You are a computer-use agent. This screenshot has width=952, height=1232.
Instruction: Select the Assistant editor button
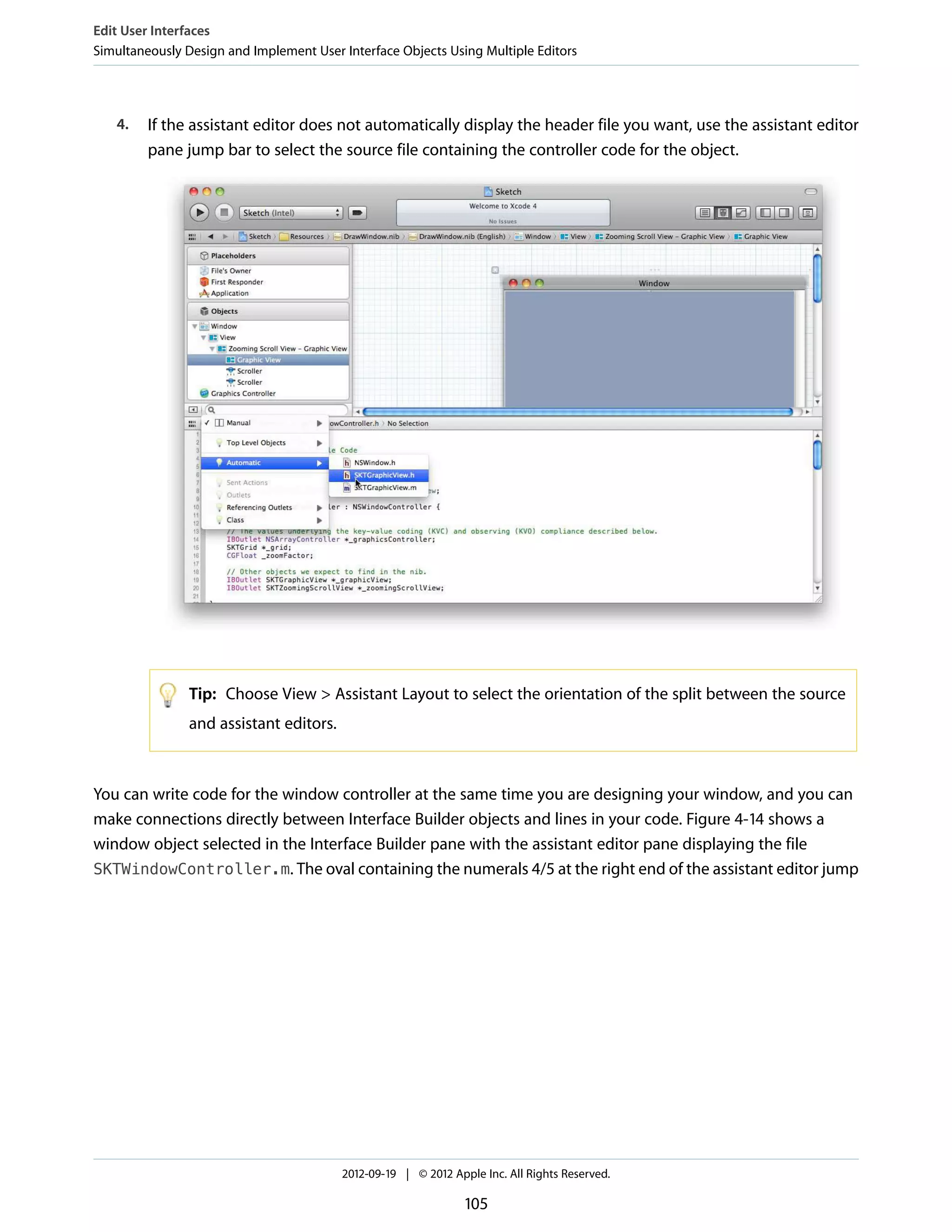pos(722,212)
